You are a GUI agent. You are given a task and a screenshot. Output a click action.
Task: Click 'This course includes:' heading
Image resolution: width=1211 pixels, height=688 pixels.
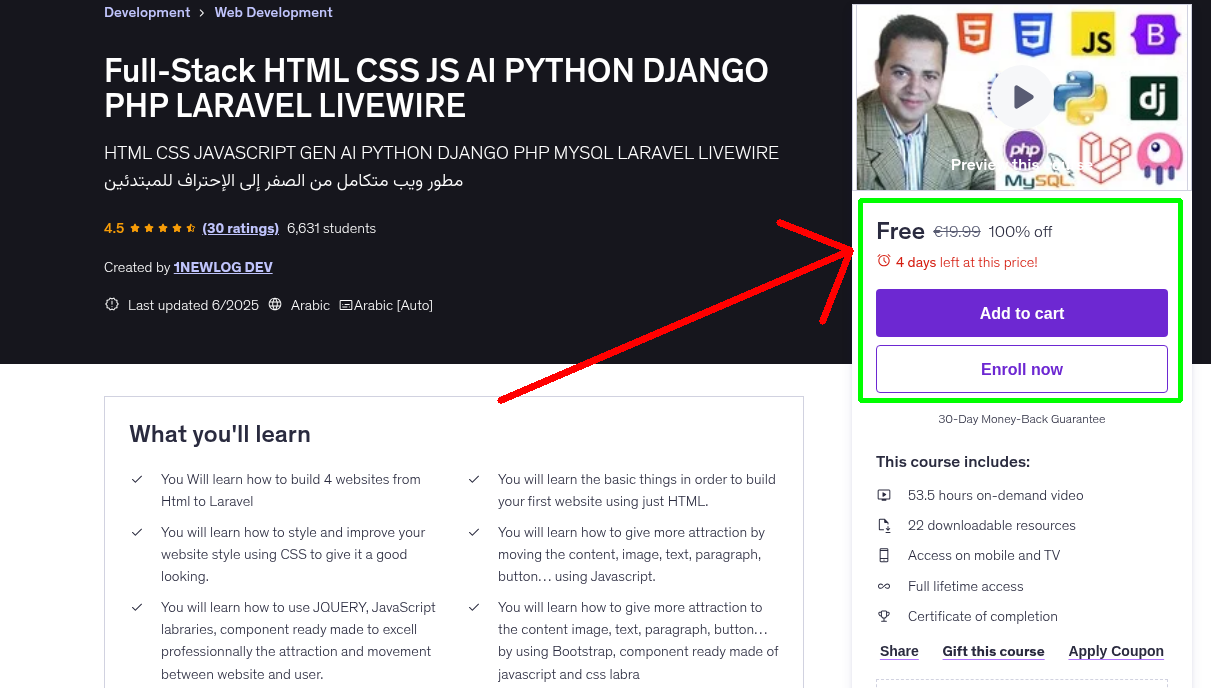pos(953,462)
